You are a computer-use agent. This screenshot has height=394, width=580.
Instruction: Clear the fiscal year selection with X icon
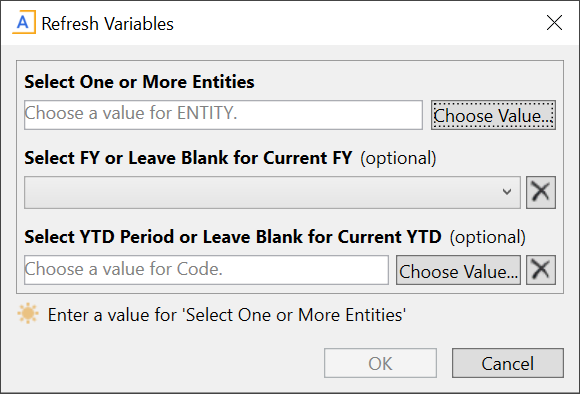541,192
